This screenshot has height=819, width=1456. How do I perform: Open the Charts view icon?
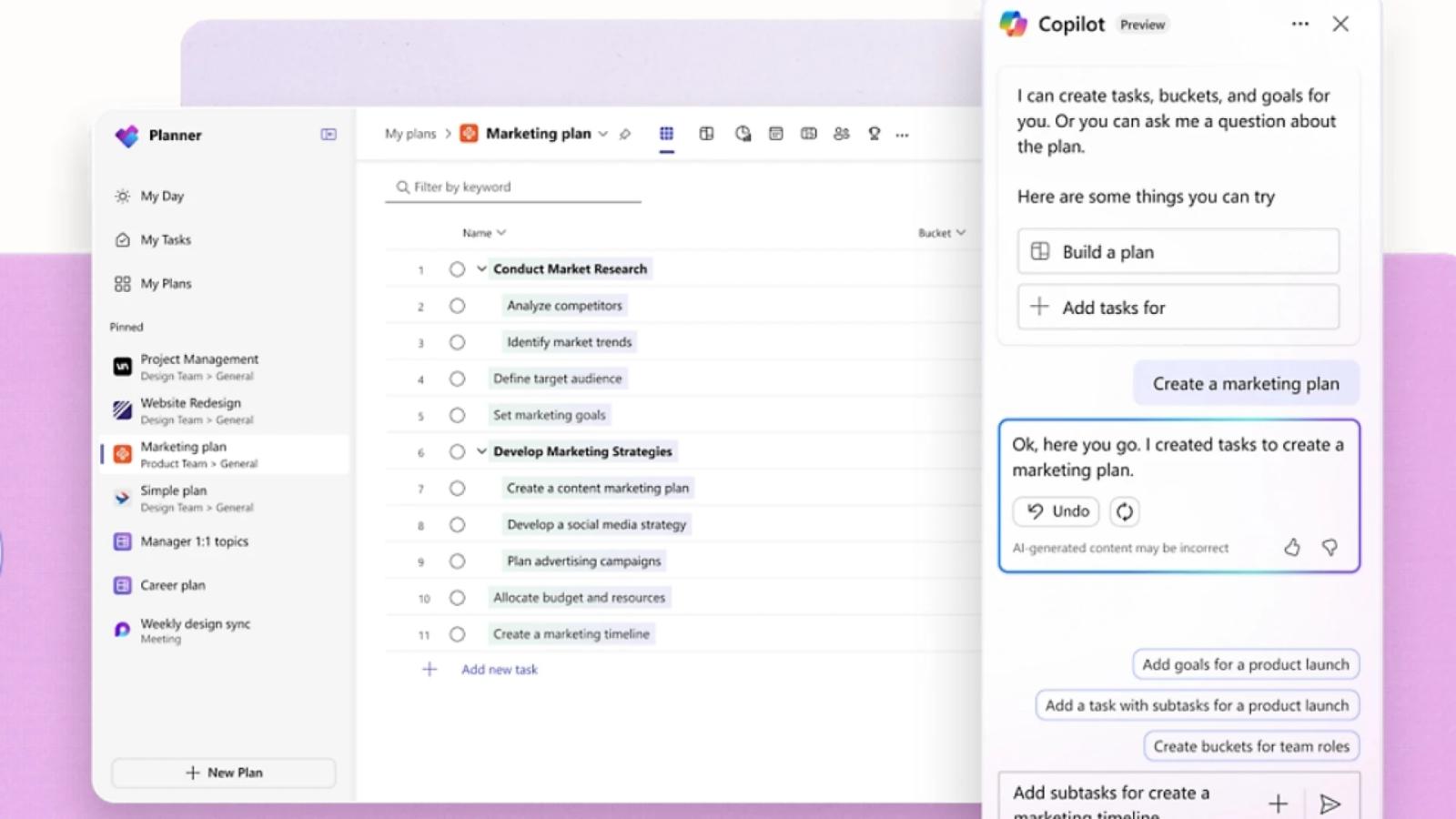(743, 134)
